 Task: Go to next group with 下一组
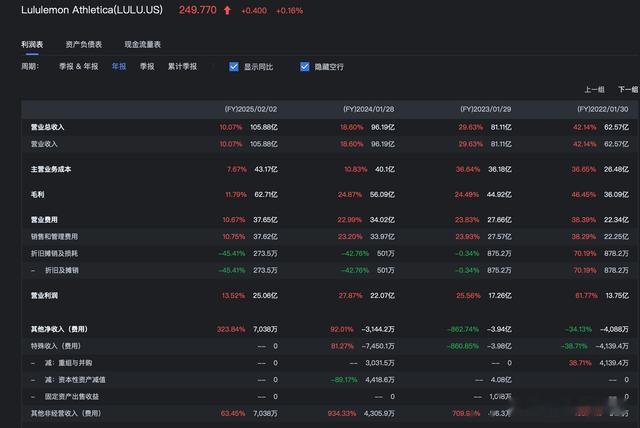click(629, 90)
